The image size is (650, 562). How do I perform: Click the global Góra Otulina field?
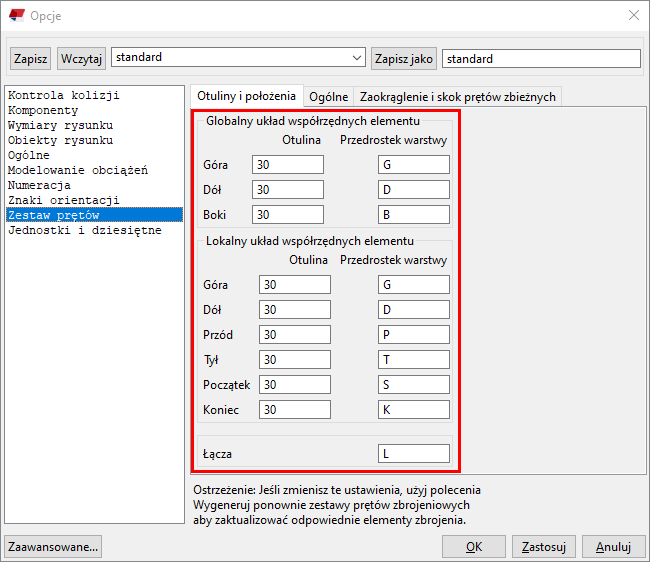[x=288, y=164]
